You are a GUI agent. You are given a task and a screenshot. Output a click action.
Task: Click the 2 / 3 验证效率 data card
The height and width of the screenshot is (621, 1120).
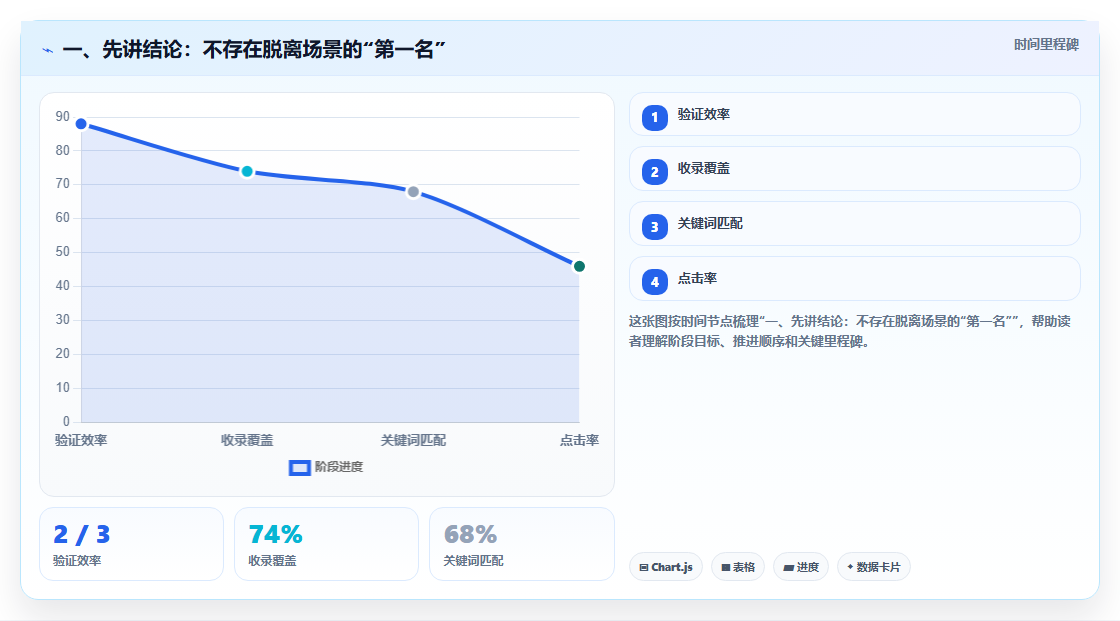point(131,545)
